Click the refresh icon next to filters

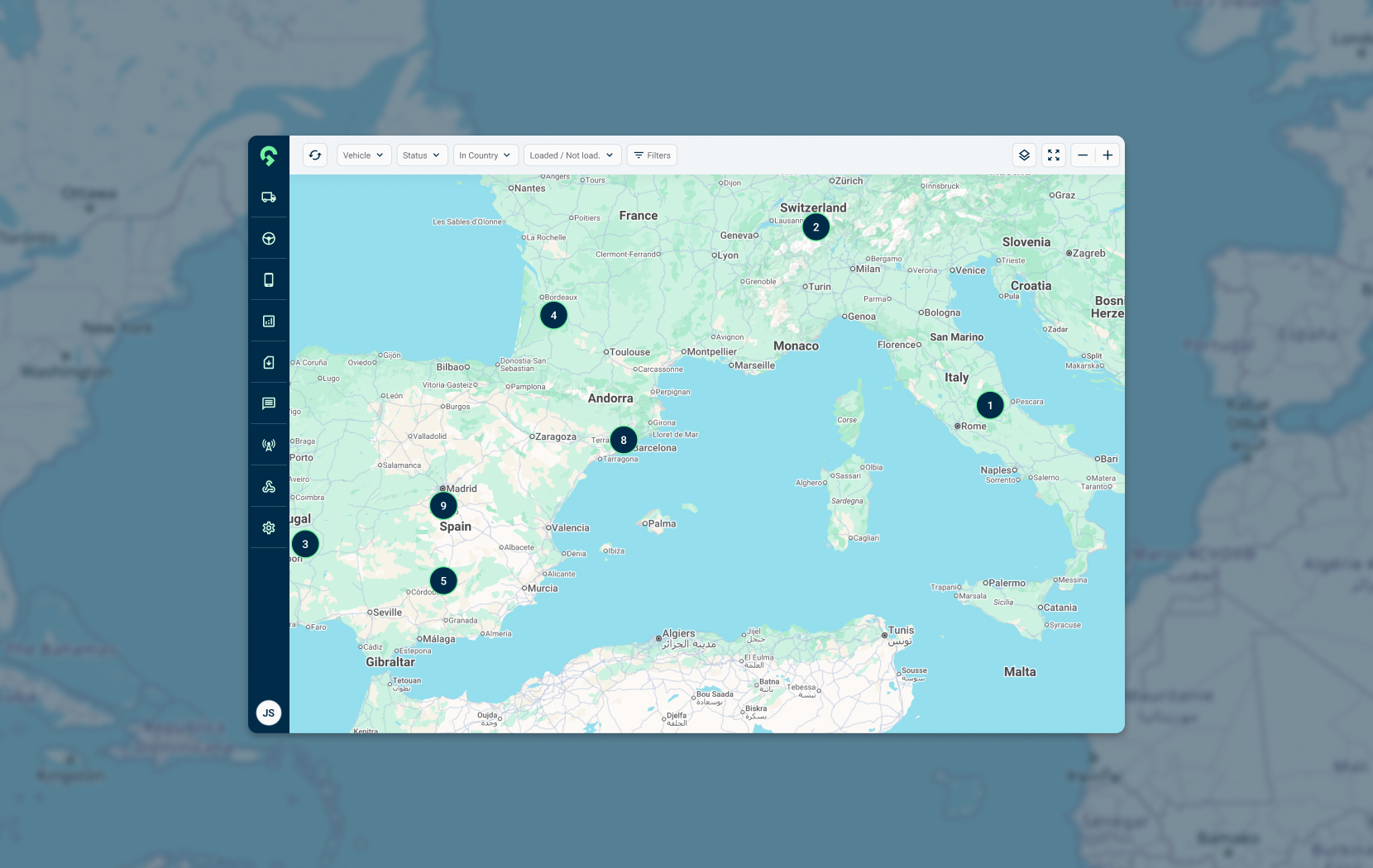[x=315, y=155]
